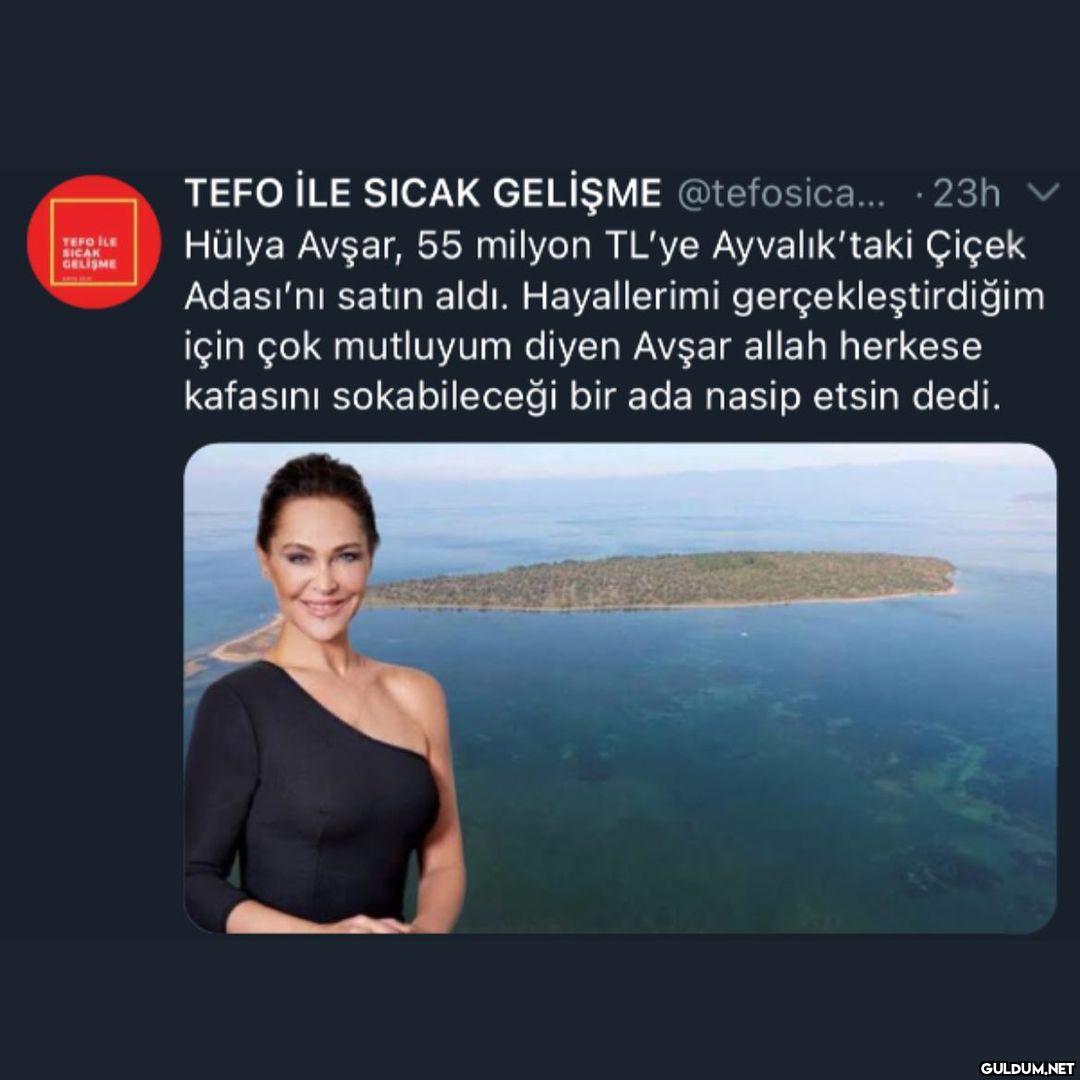Click the yellow square logo inside the avatar
The width and height of the screenshot is (1080, 1080).
click(94, 242)
